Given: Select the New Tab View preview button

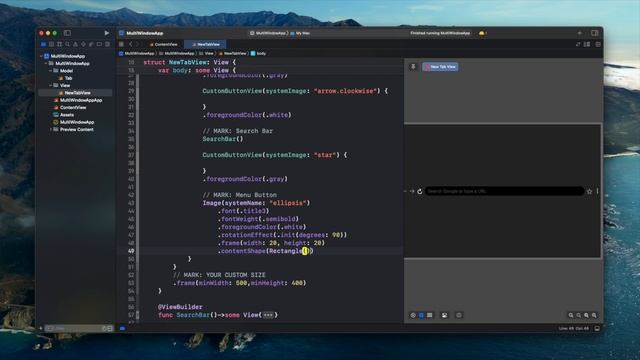Looking at the screenshot, I should point(440,67).
